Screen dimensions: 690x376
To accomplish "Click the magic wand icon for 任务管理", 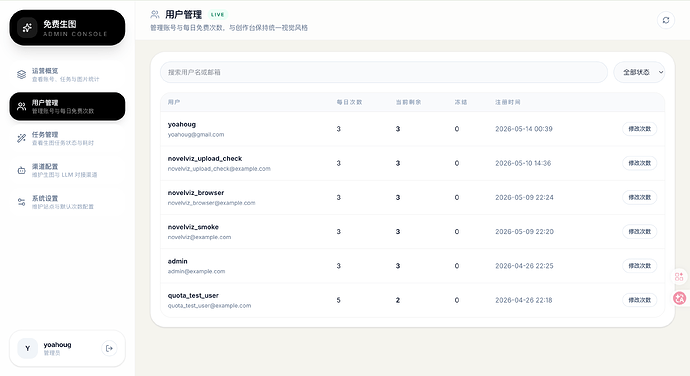I will pyautogui.click(x=22, y=138).
